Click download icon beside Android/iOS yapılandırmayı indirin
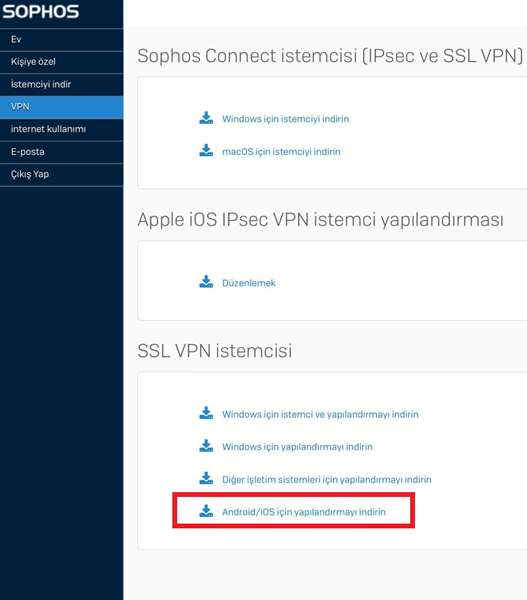This screenshot has height=600, width=527. (206, 511)
